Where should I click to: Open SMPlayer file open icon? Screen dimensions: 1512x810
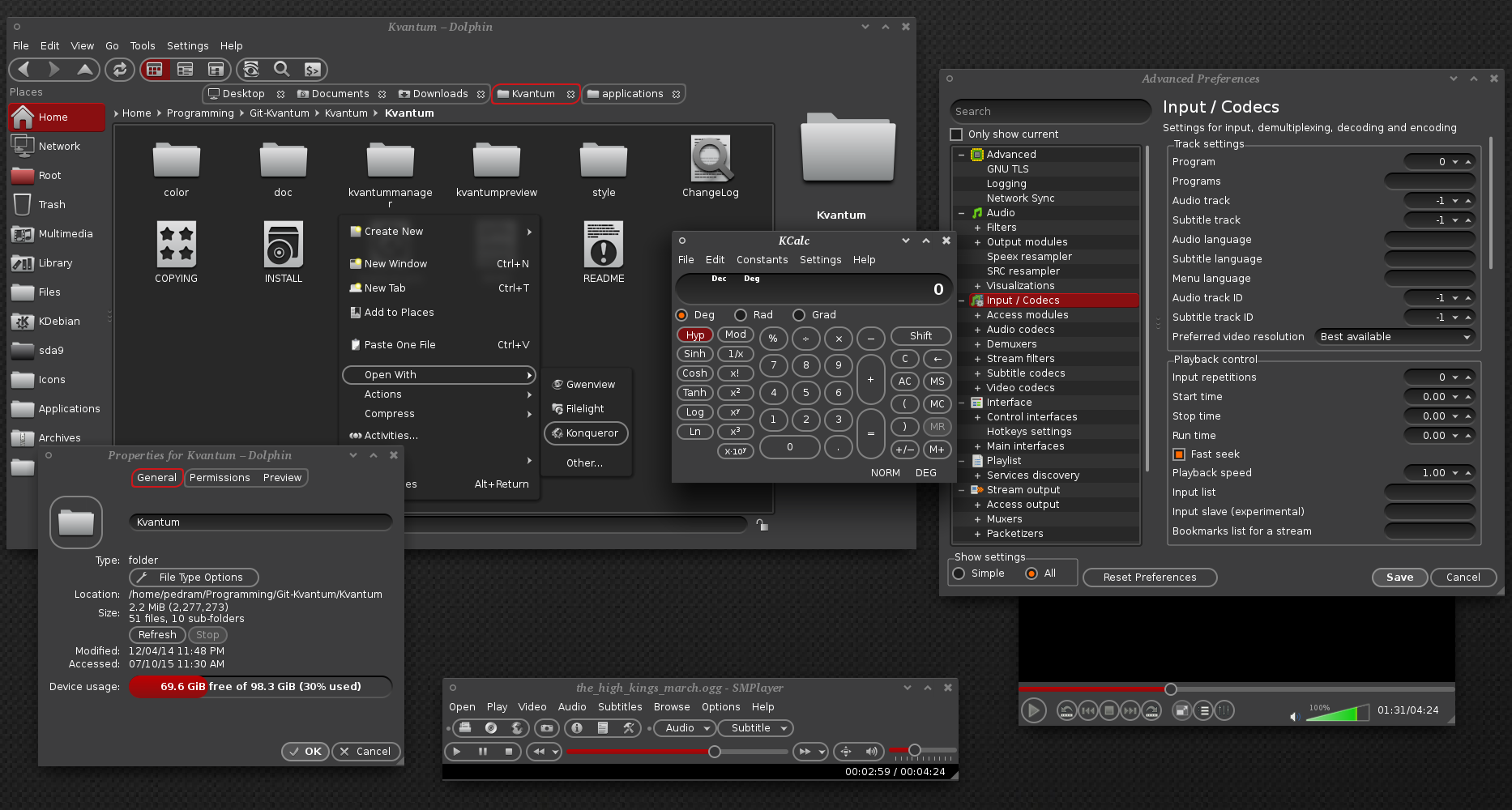click(465, 728)
